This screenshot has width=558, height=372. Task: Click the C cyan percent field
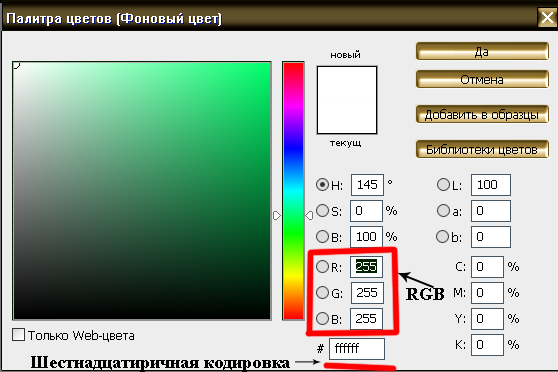(x=487, y=267)
